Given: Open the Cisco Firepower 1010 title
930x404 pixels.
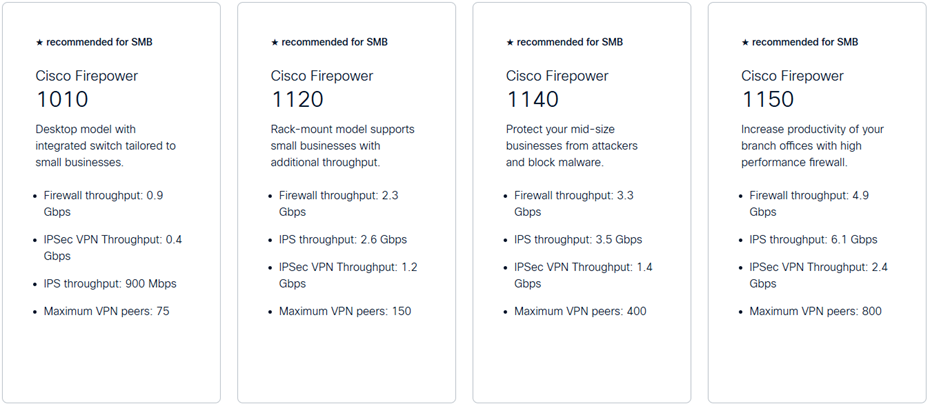Looking at the screenshot, I should point(87,90).
